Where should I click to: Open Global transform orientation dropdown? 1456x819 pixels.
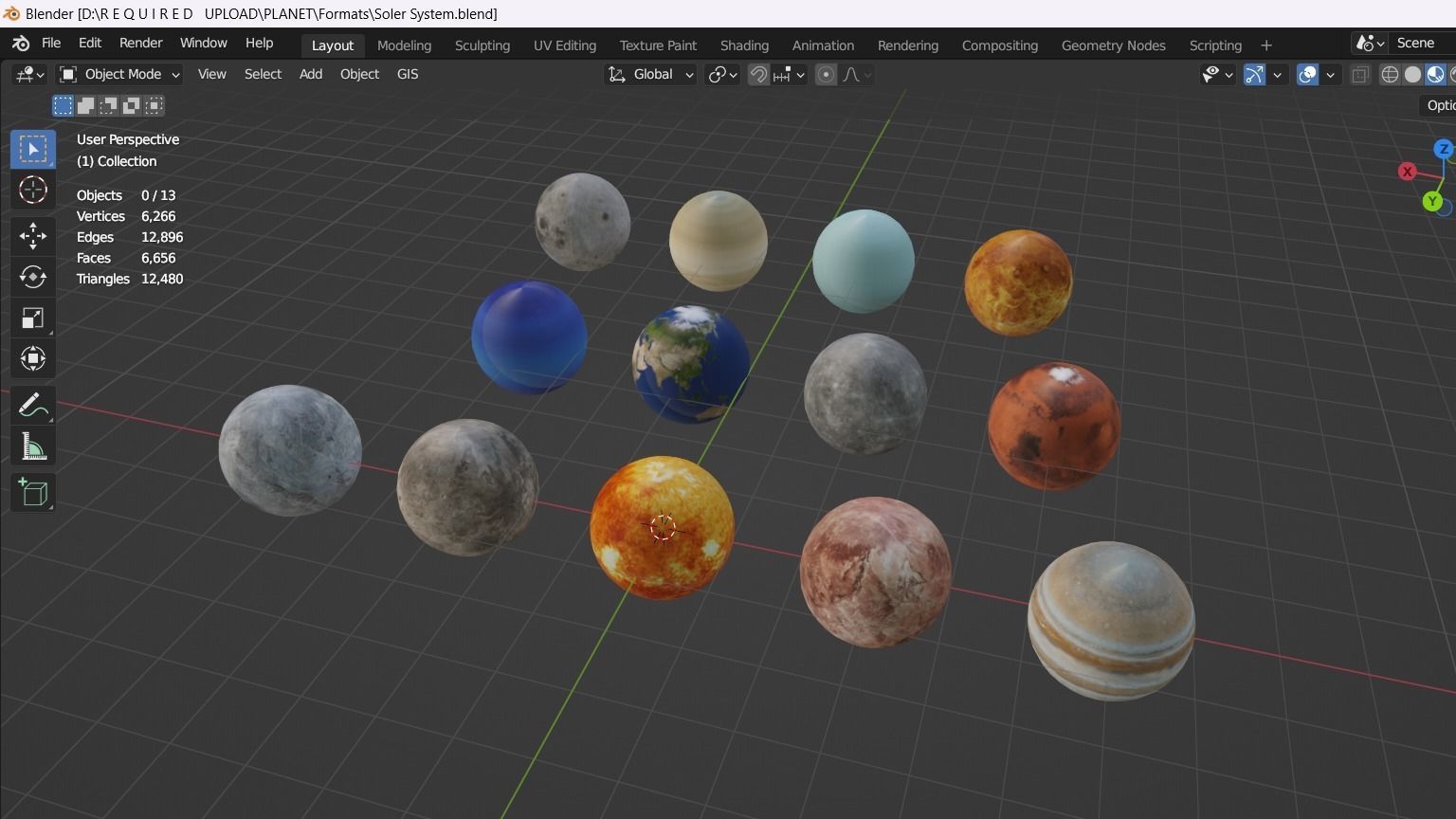650,75
